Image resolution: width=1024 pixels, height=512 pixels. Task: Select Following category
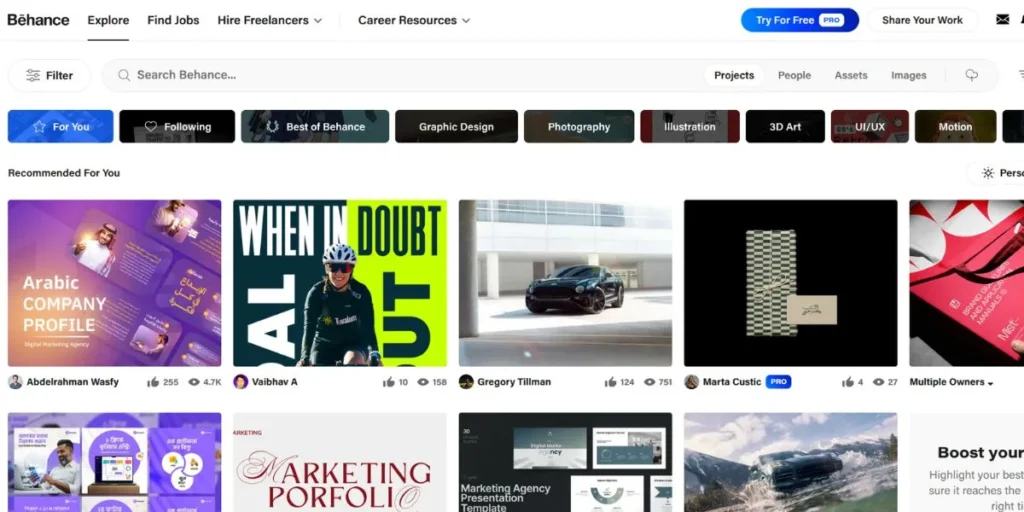click(177, 127)
